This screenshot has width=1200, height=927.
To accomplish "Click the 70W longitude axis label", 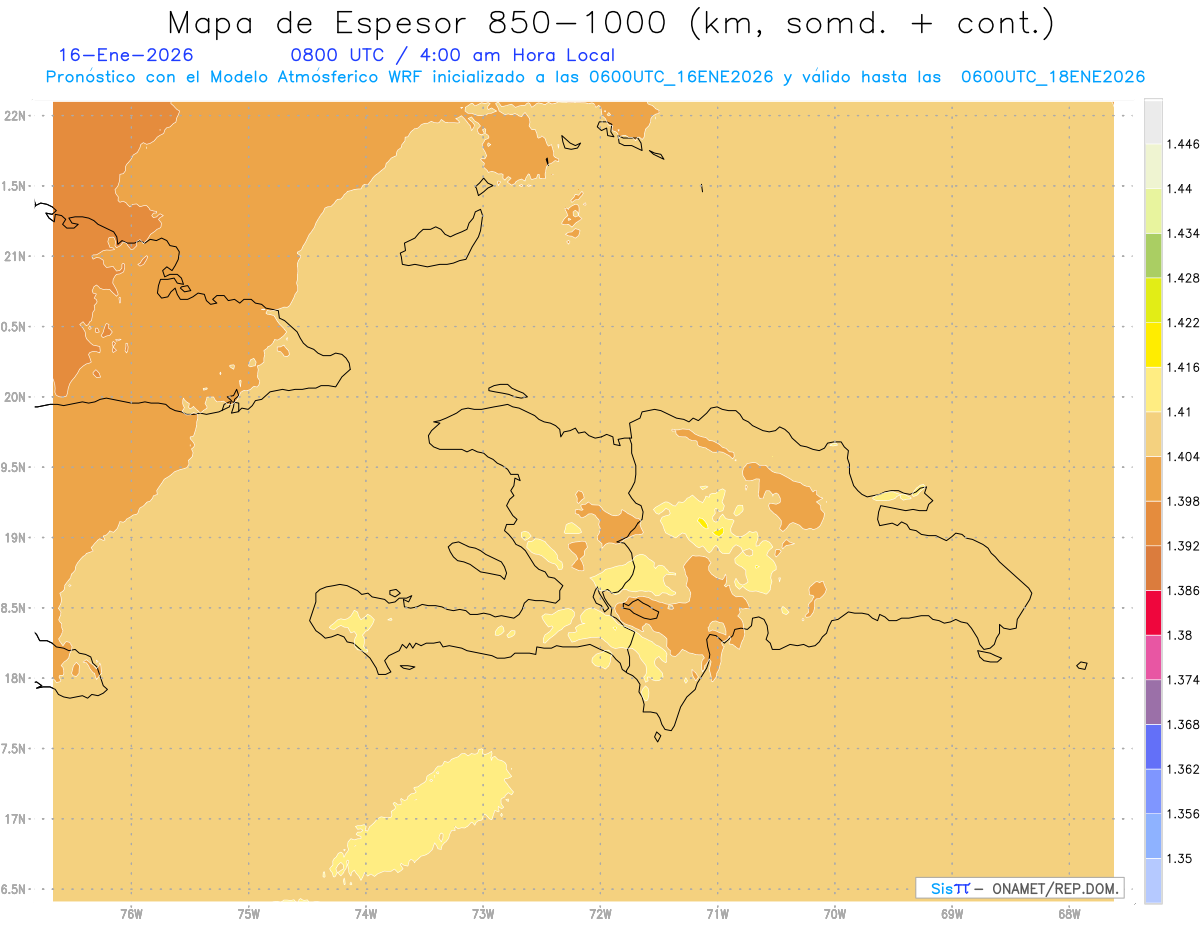I will click(x=835, y=913).
